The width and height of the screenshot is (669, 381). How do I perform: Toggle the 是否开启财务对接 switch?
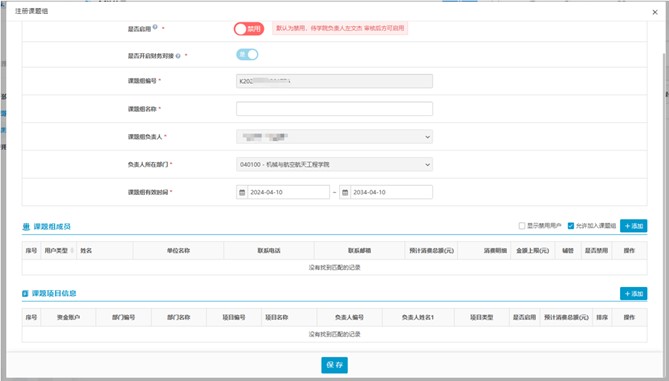click(x=247, y=55)
